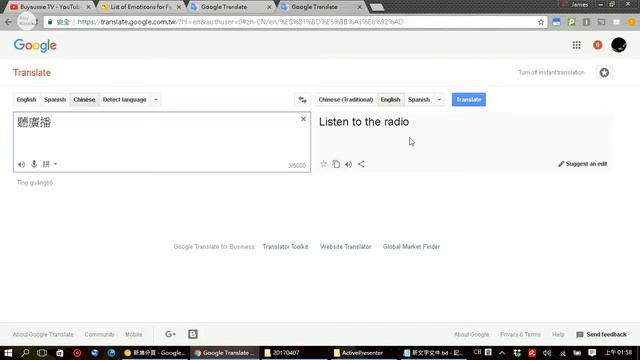Switch to List of Emoticons tab
This screenshot has height=360, width=640.
pyautogui.click(x=140, y=7)
